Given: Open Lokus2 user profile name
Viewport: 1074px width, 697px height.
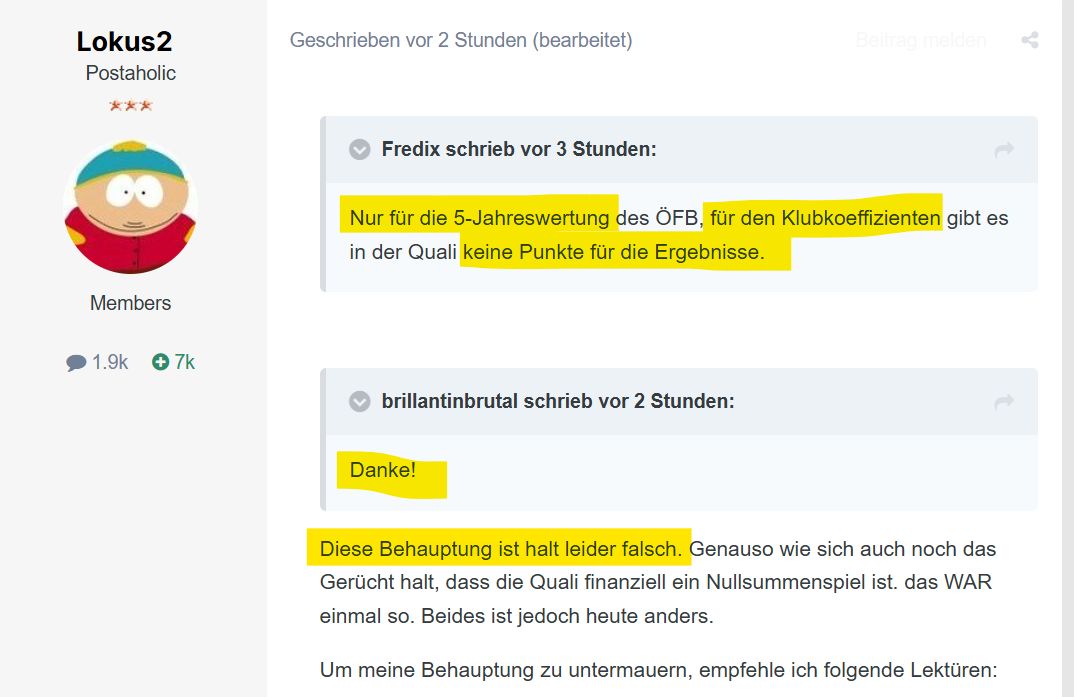Looking at the screenshot, I should click(124, 42).
